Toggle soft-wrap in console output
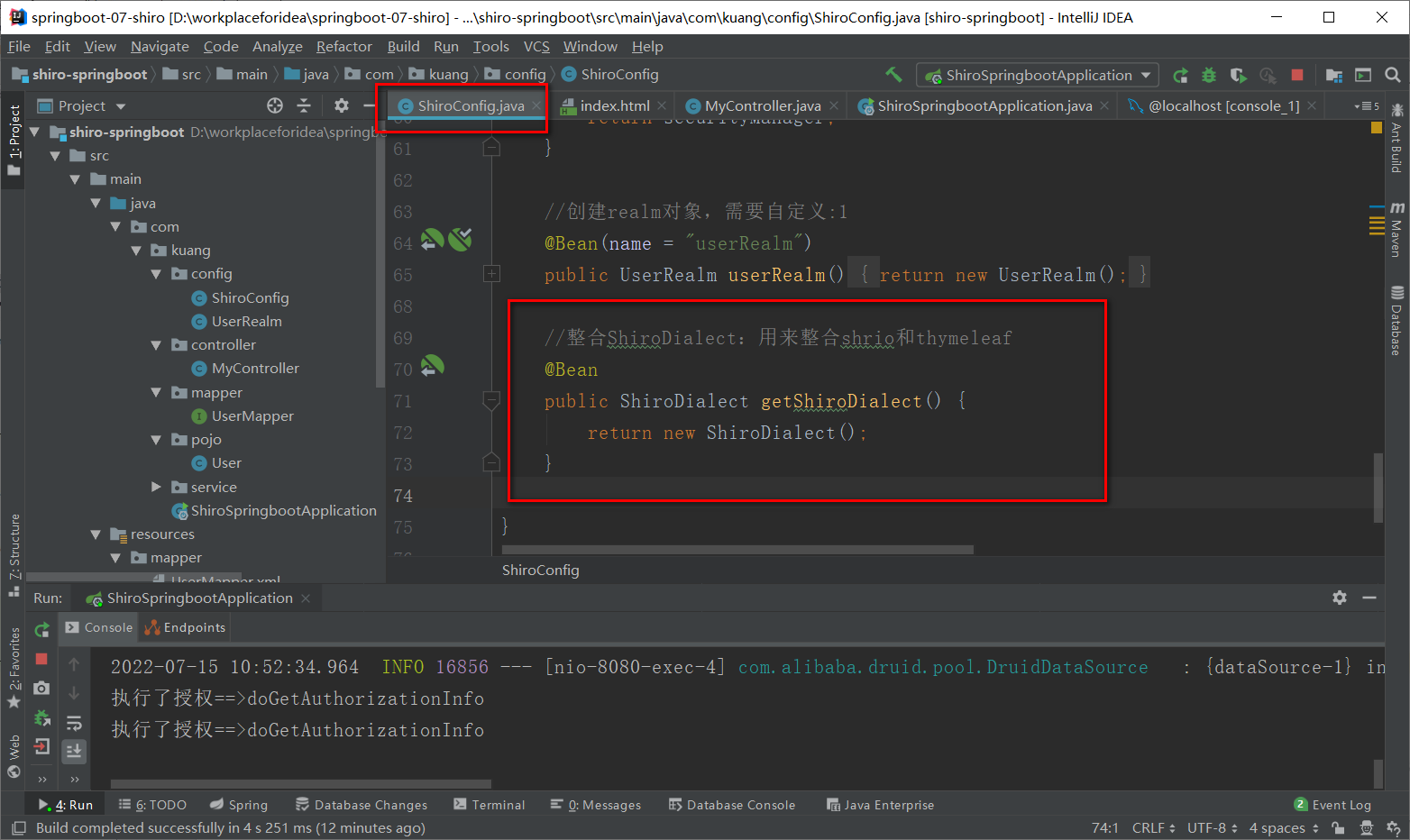The image size is (1410, 840). [x=74, y=723]
